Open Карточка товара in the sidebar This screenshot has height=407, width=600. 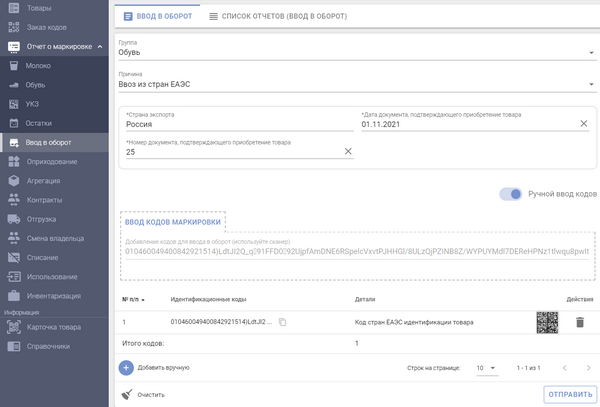(x=53, y=327)
